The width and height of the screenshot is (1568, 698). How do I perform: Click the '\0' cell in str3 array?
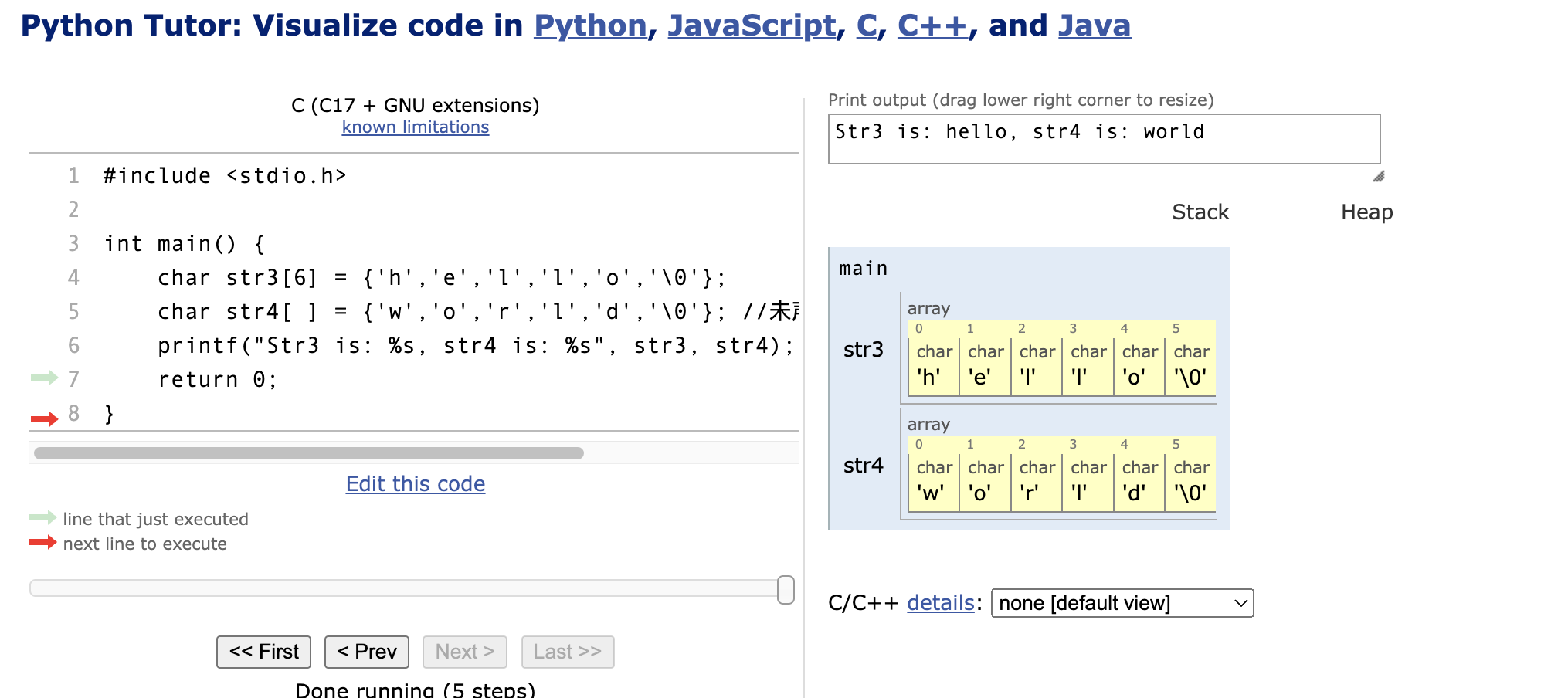point(1190,366)
